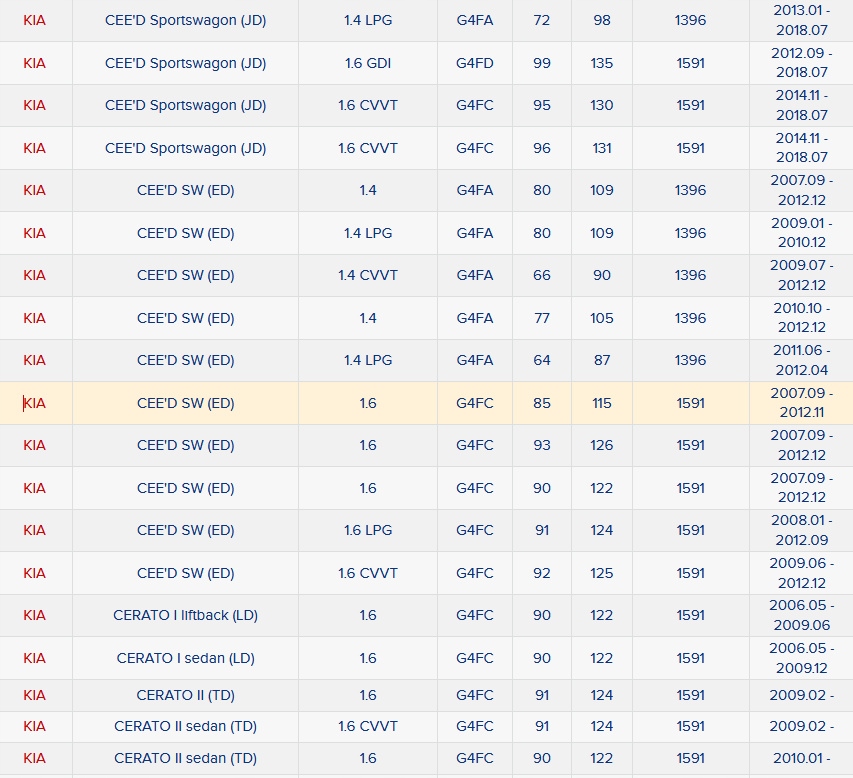Screen dimensions: 853x778
Task: Click KIA in the CERATO I sedan row
Action: click(34, 658)
